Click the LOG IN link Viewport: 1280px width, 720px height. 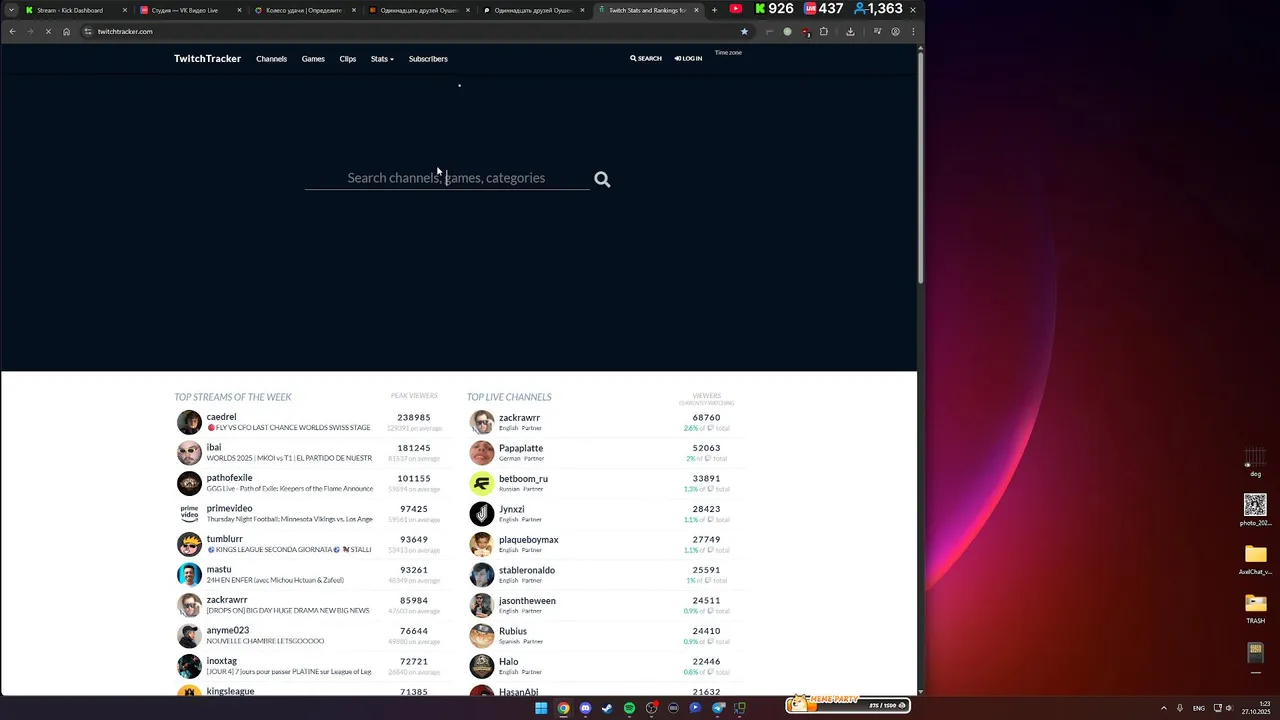pyautogui.click(x=688, y=59)
